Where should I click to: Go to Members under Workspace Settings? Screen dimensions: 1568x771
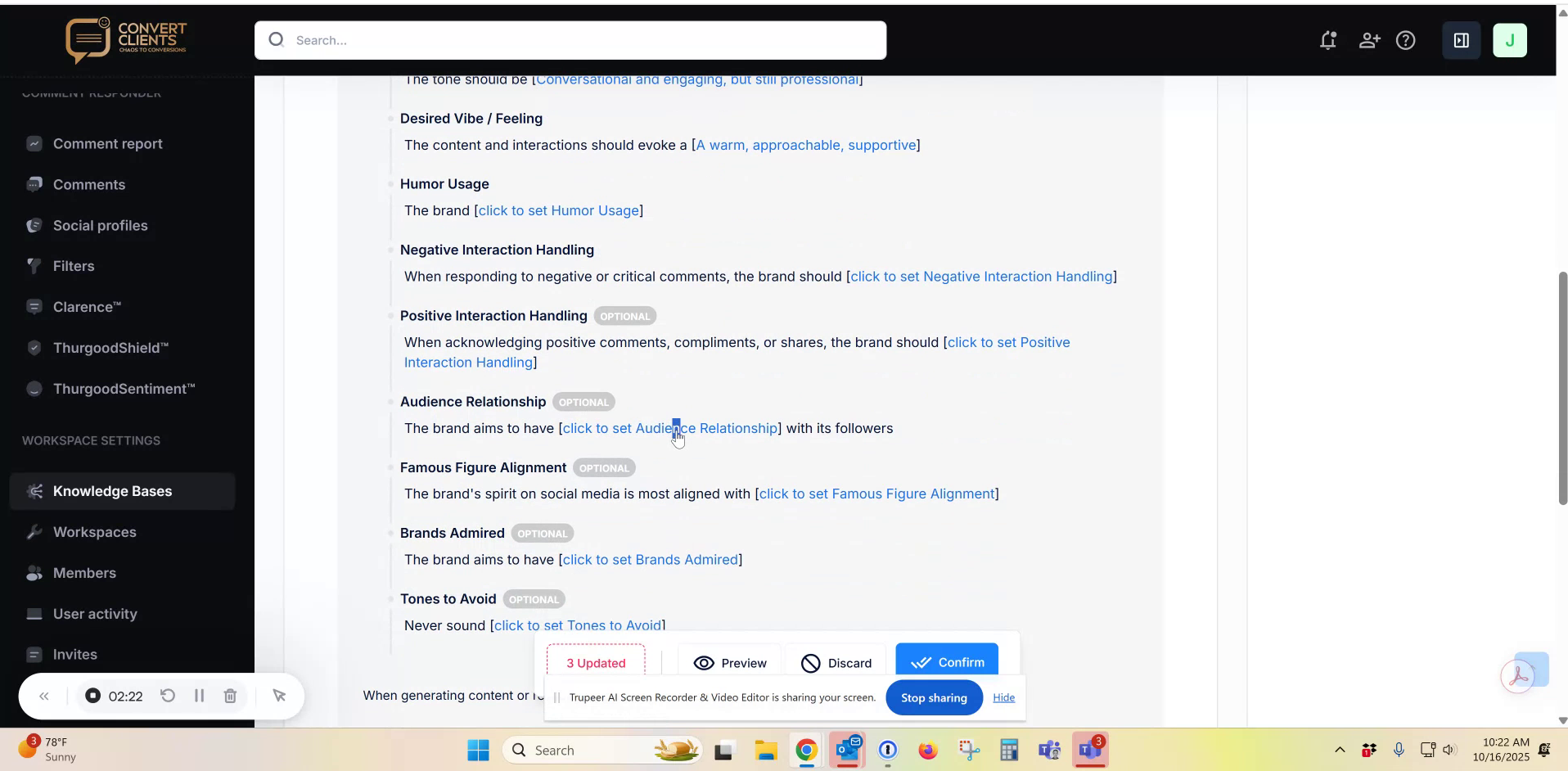tap(85, 573)
